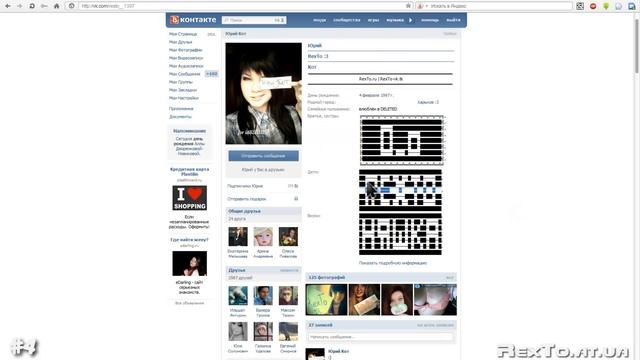Click Показать подробную информацию link
This screenshot has height=360, width=640.
[x=393, y=263]
